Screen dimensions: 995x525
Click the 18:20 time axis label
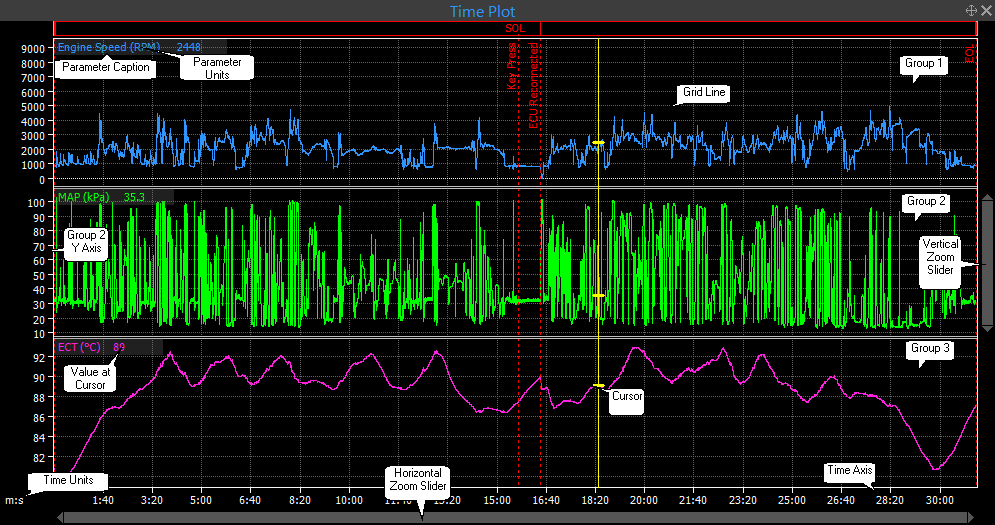point(595,500)
